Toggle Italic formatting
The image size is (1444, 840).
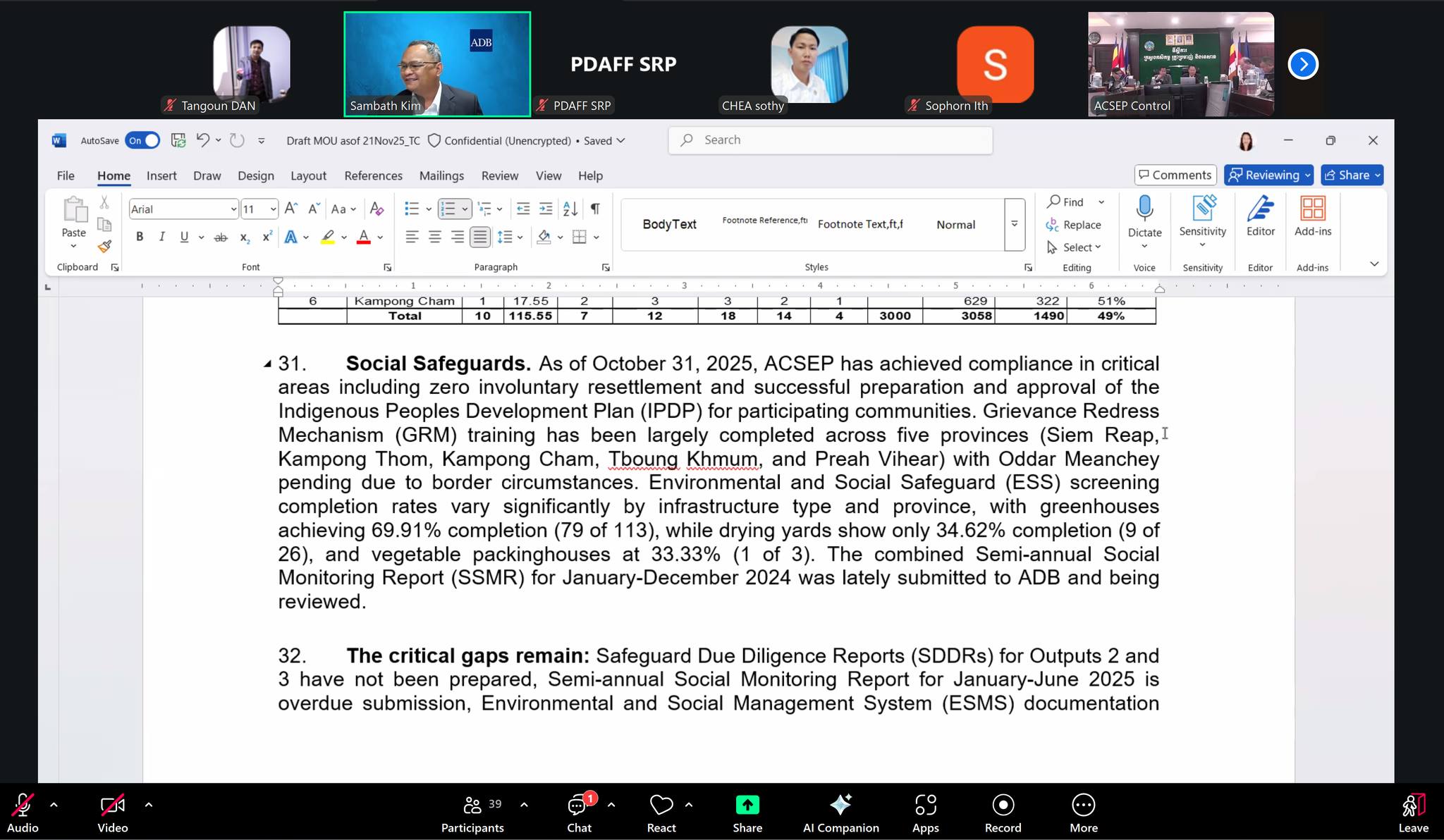[x=162, y=237]
